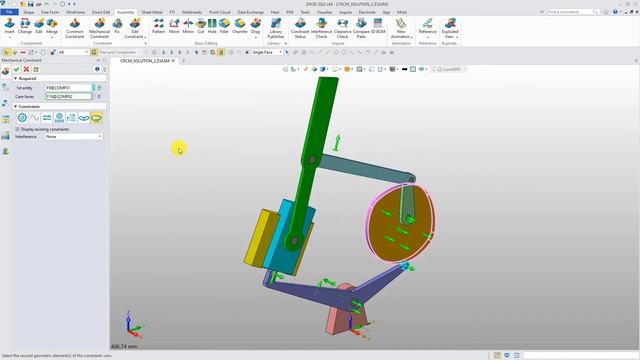Expand the Drag dropdown arrow
Viewport: 640px width, 360px height.
click(256, 38)
